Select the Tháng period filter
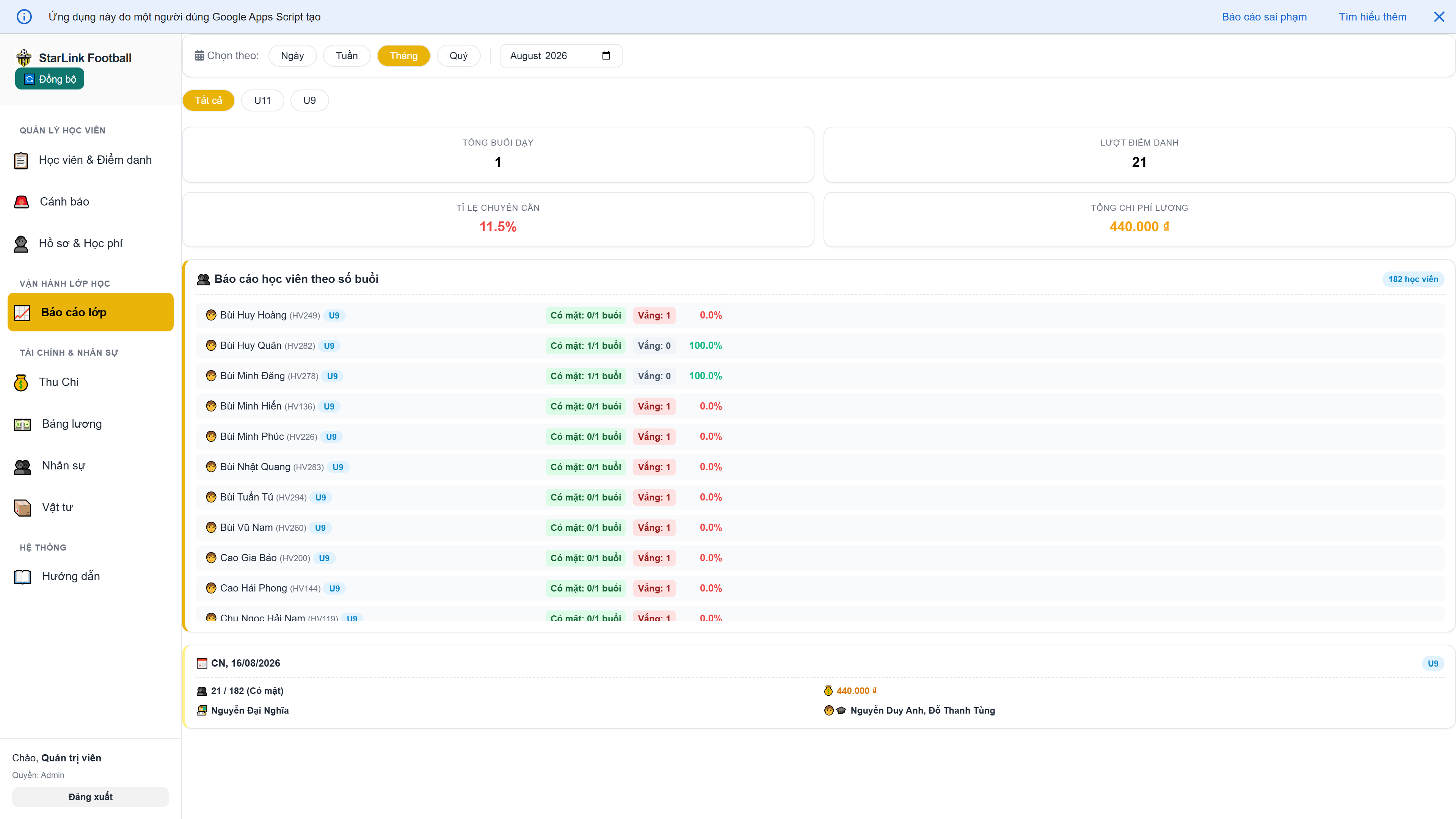The image size is (1456, 819). point(403,55)
